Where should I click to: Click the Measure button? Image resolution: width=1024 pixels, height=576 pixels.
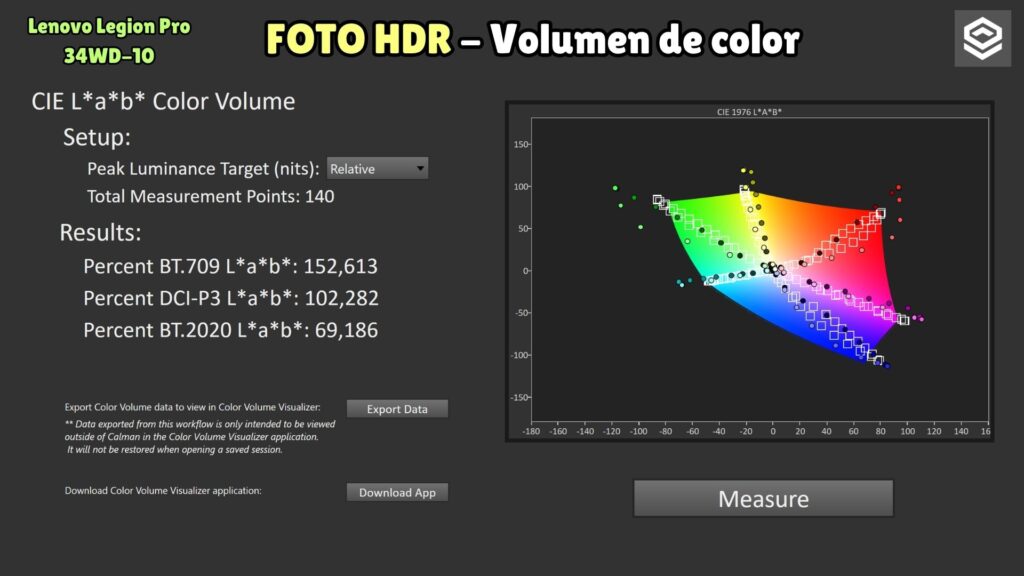763,498
